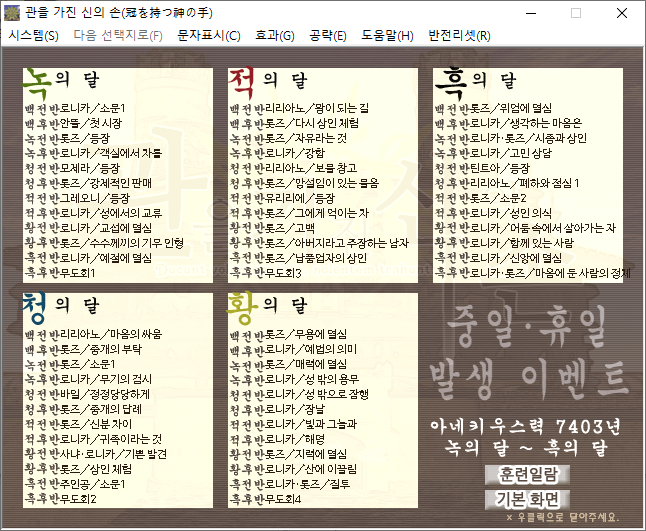Image resolution: width=646 pixels, height=531 pixels.
Task: Select 녹후반 로니카/고민 상담 entry
Action: coord(493,154)
